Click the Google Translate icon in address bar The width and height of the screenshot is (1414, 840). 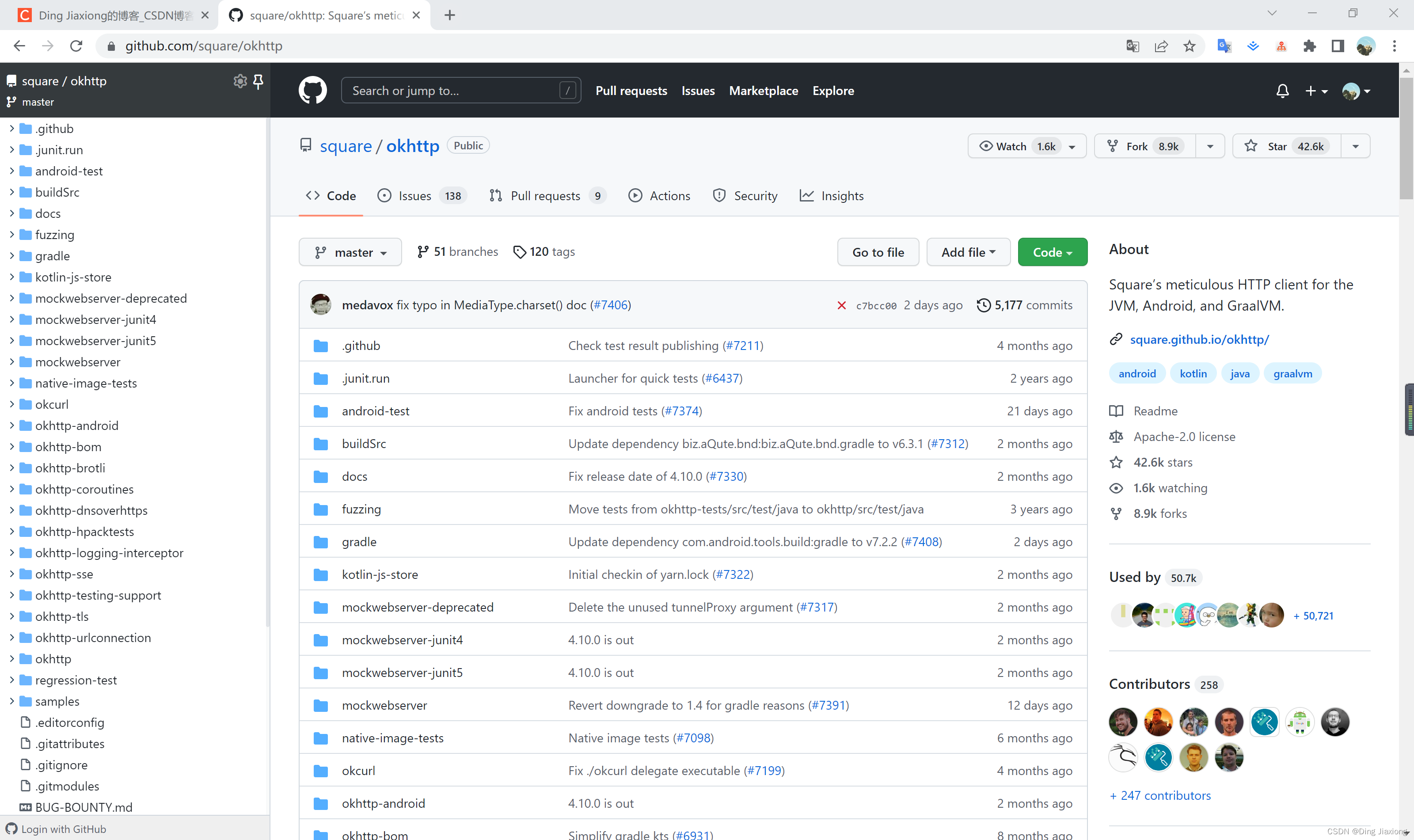pyautogui.click(x=1132, y=46)
